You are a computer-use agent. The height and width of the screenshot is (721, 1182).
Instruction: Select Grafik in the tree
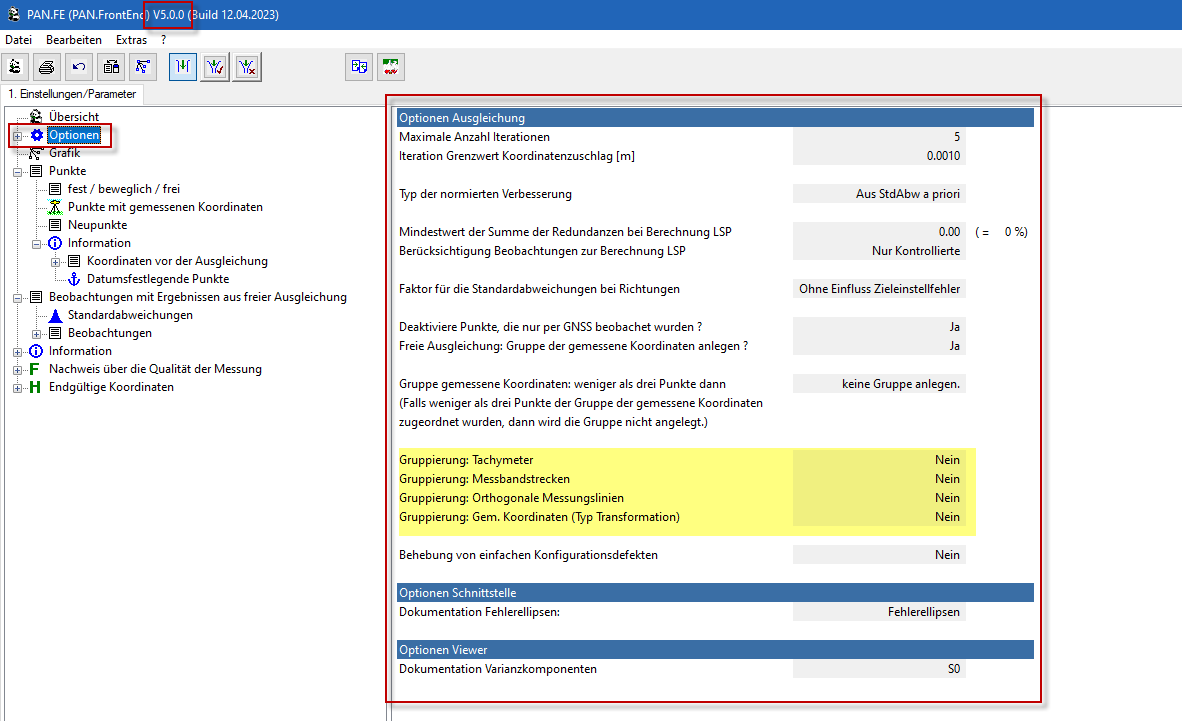(64, 153)
